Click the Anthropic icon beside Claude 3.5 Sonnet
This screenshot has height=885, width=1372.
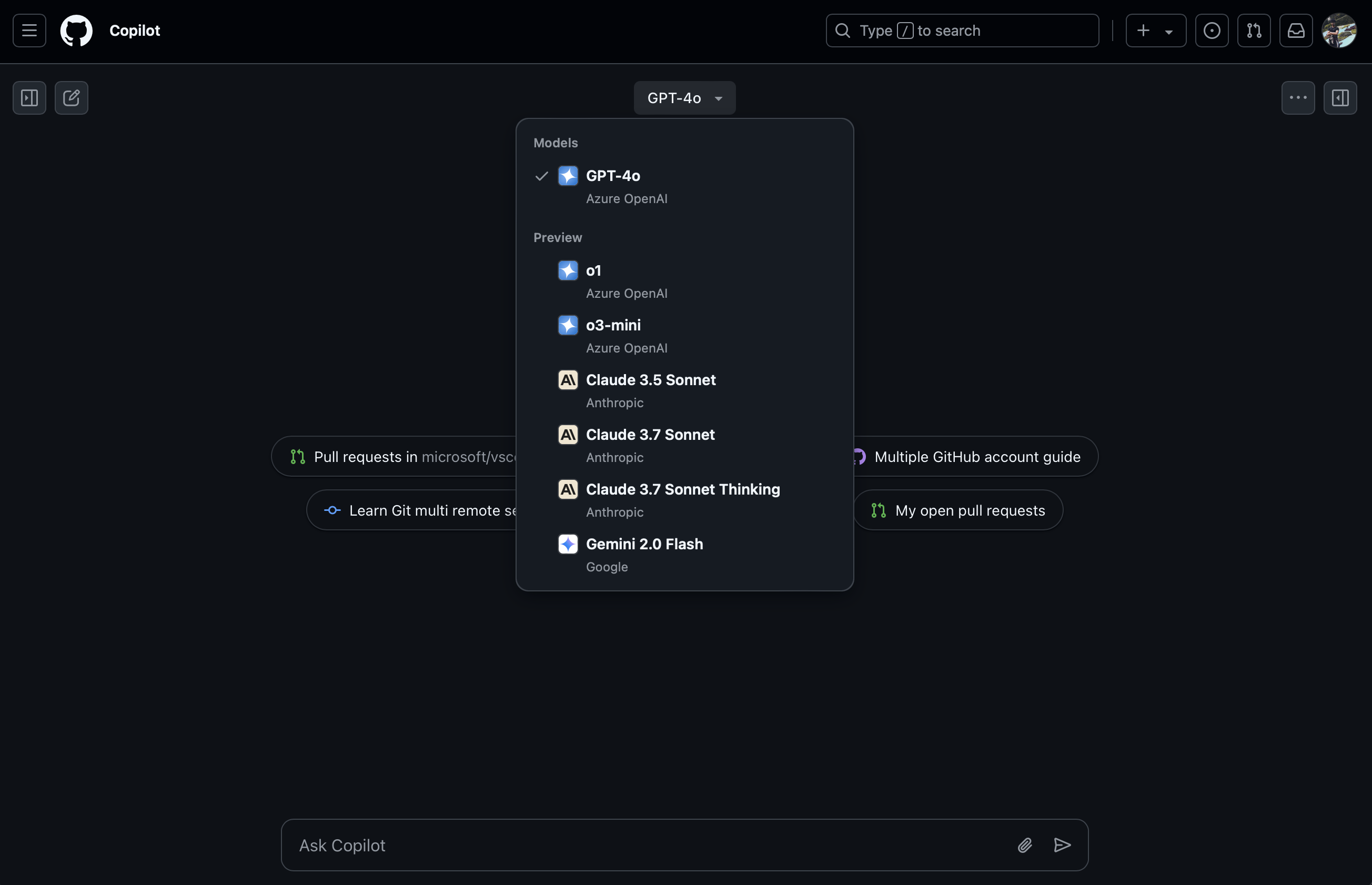[568, 380]
